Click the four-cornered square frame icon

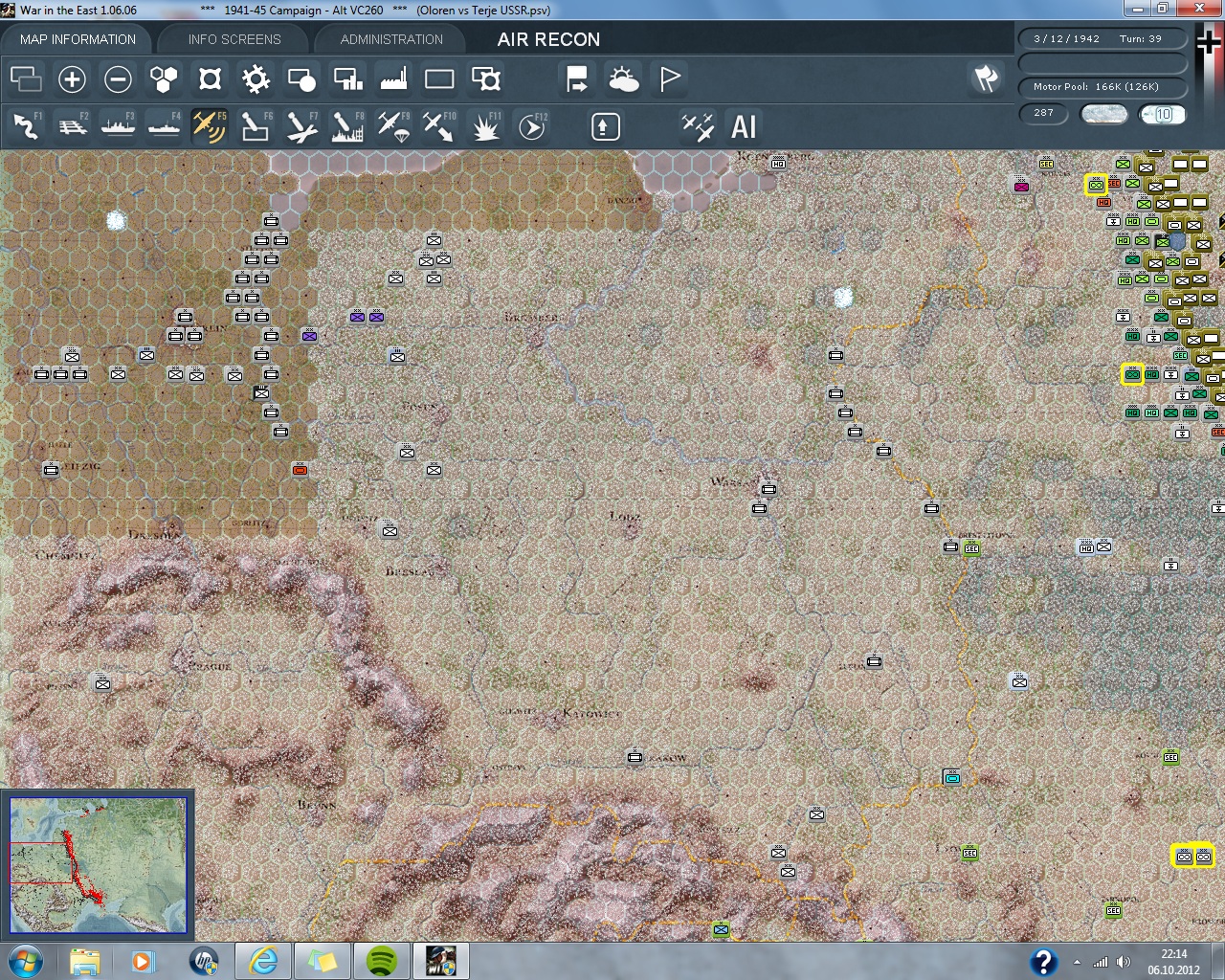[210, 78]
